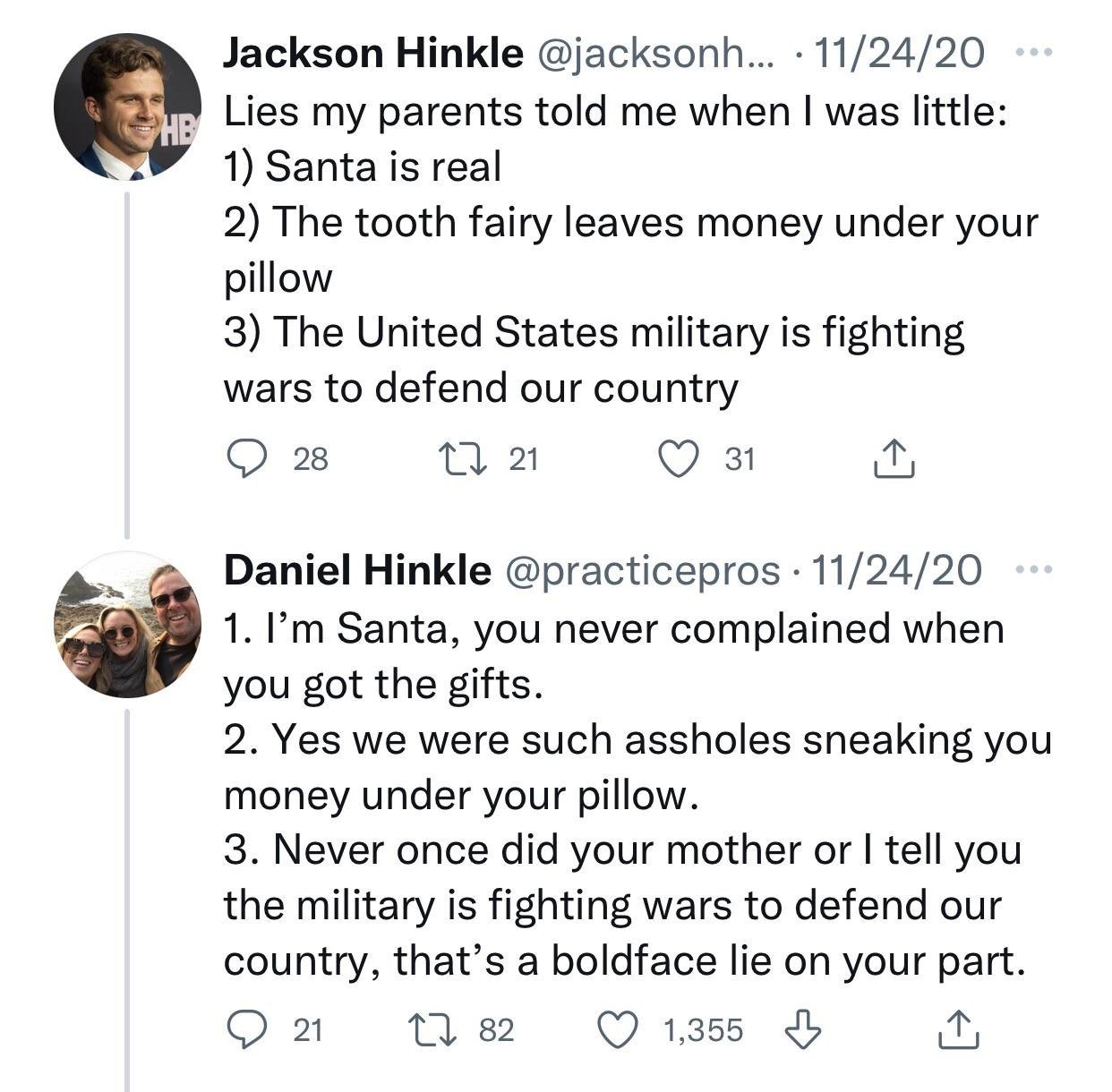This screenshot has height=1092, width=1112.
Task: Click the Jackson Hinkle display name
Action: (x=372, y=54)
